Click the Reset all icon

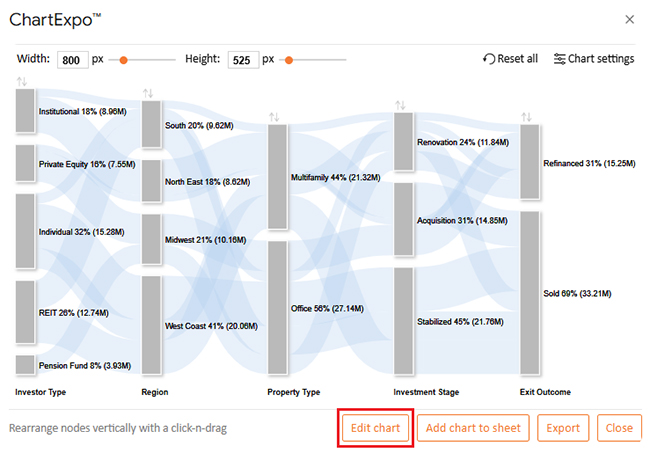[489, 59]
